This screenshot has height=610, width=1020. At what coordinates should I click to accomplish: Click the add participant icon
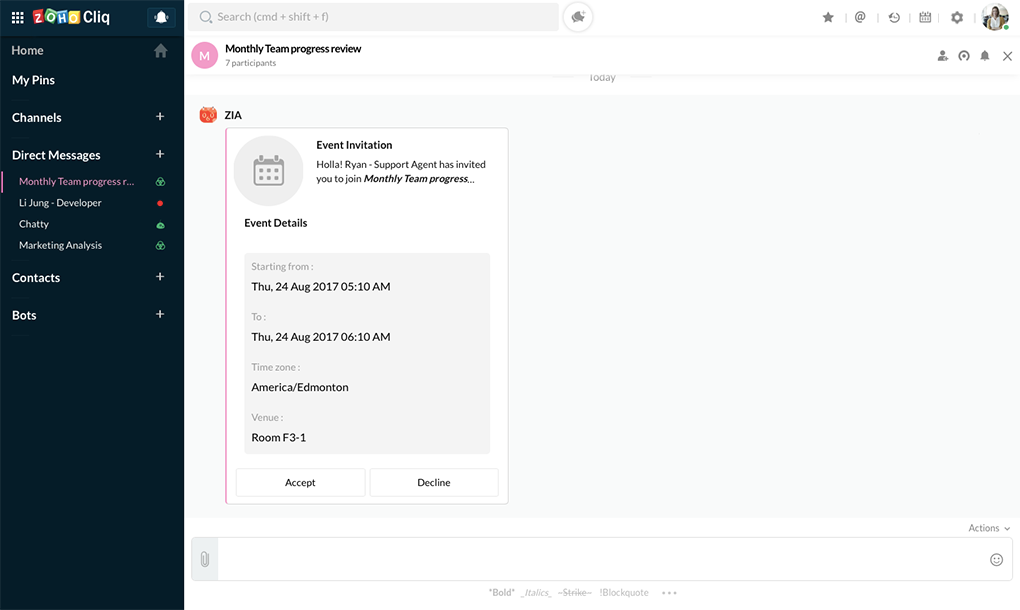click(x=942, y=56)
